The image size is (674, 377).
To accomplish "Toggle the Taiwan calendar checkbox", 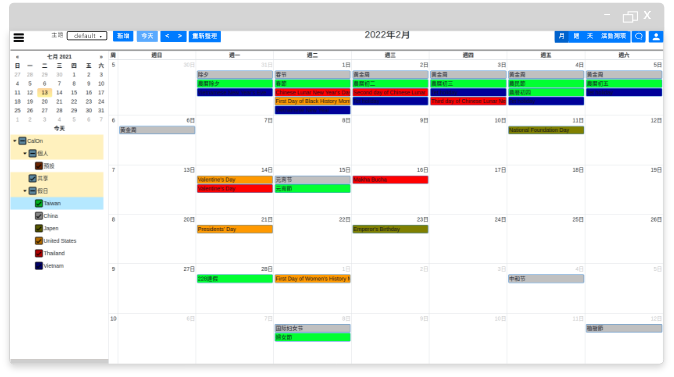I will point(39,203).
